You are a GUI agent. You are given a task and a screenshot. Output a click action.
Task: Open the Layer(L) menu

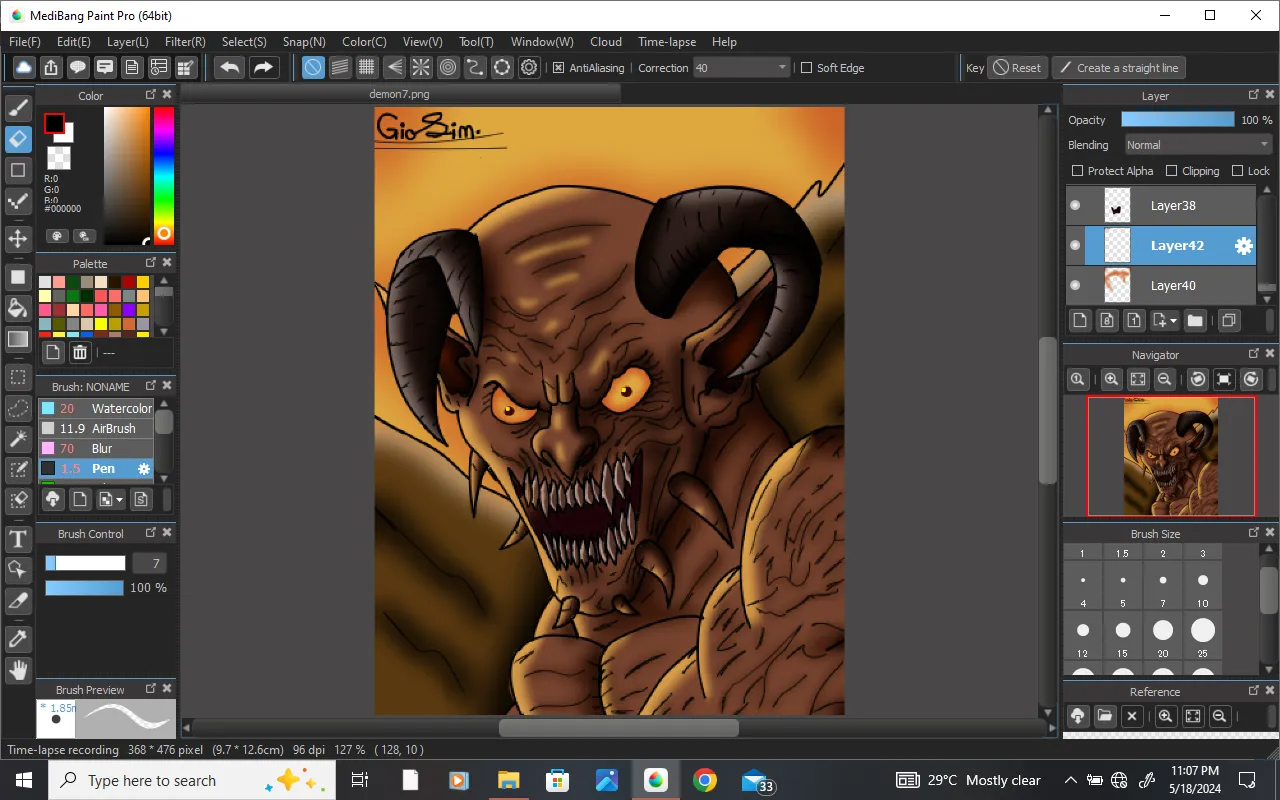click(128, 42)
